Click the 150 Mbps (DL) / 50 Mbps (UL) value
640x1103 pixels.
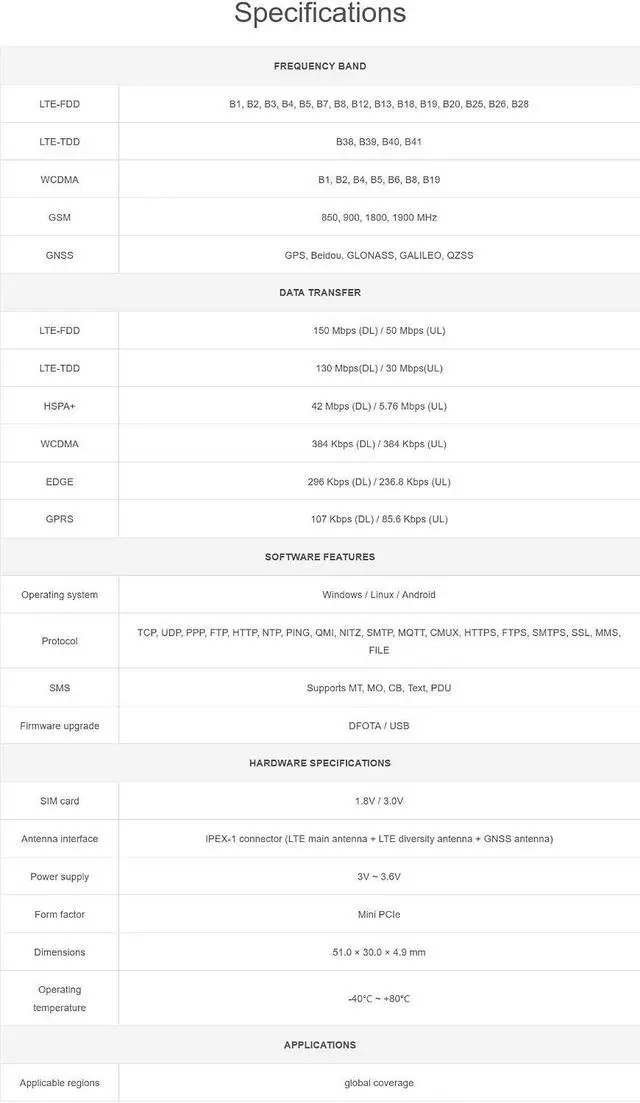[379, 331]
